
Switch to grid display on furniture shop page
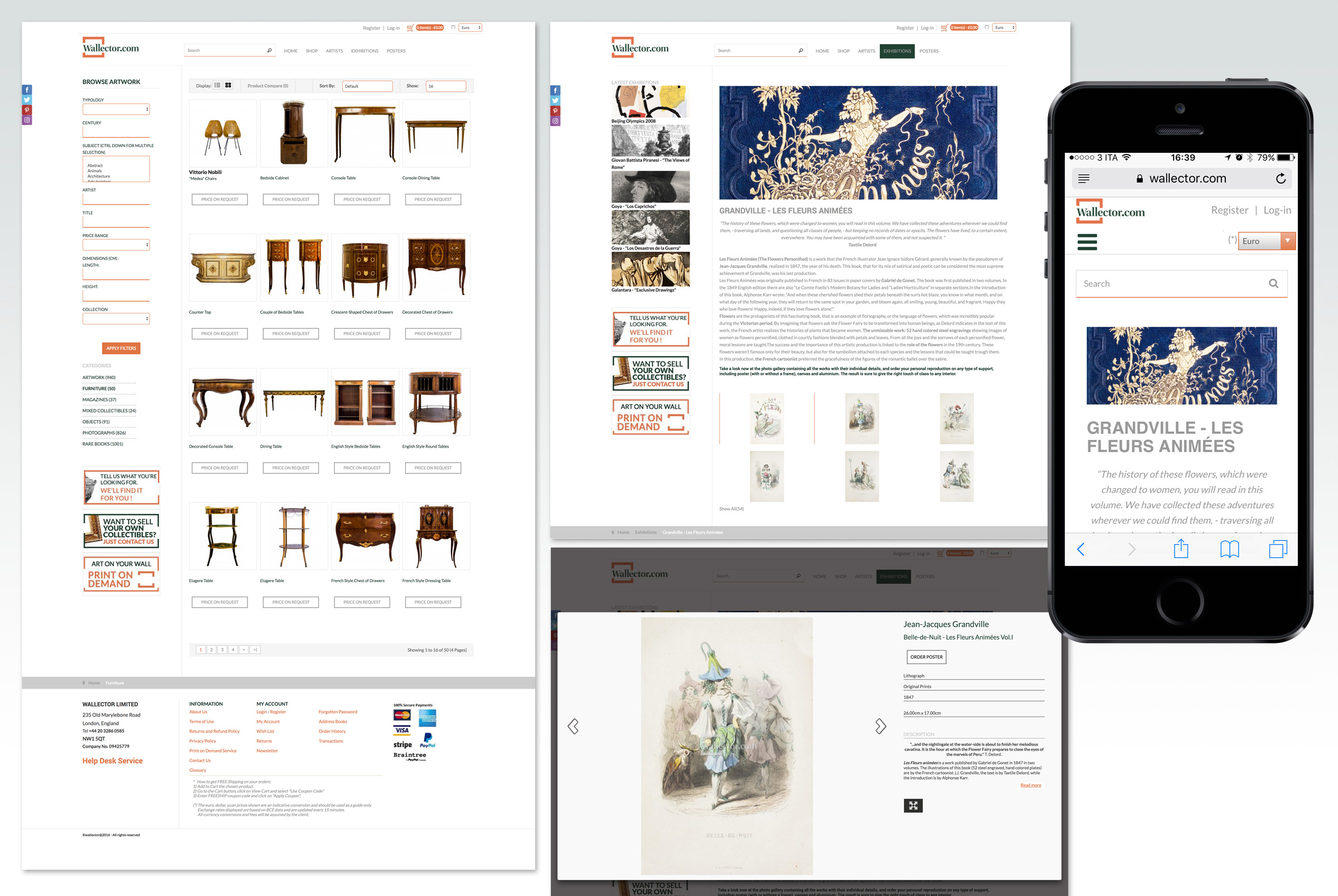pyautogui.click(x=228, y=86)
